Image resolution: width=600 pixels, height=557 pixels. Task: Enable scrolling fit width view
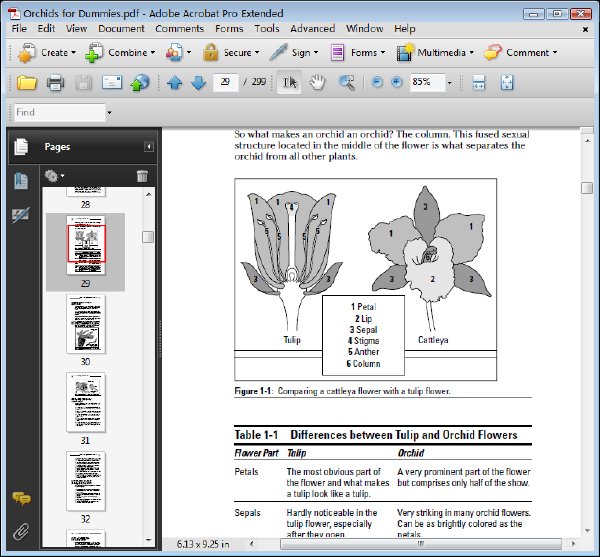[479, 83]
